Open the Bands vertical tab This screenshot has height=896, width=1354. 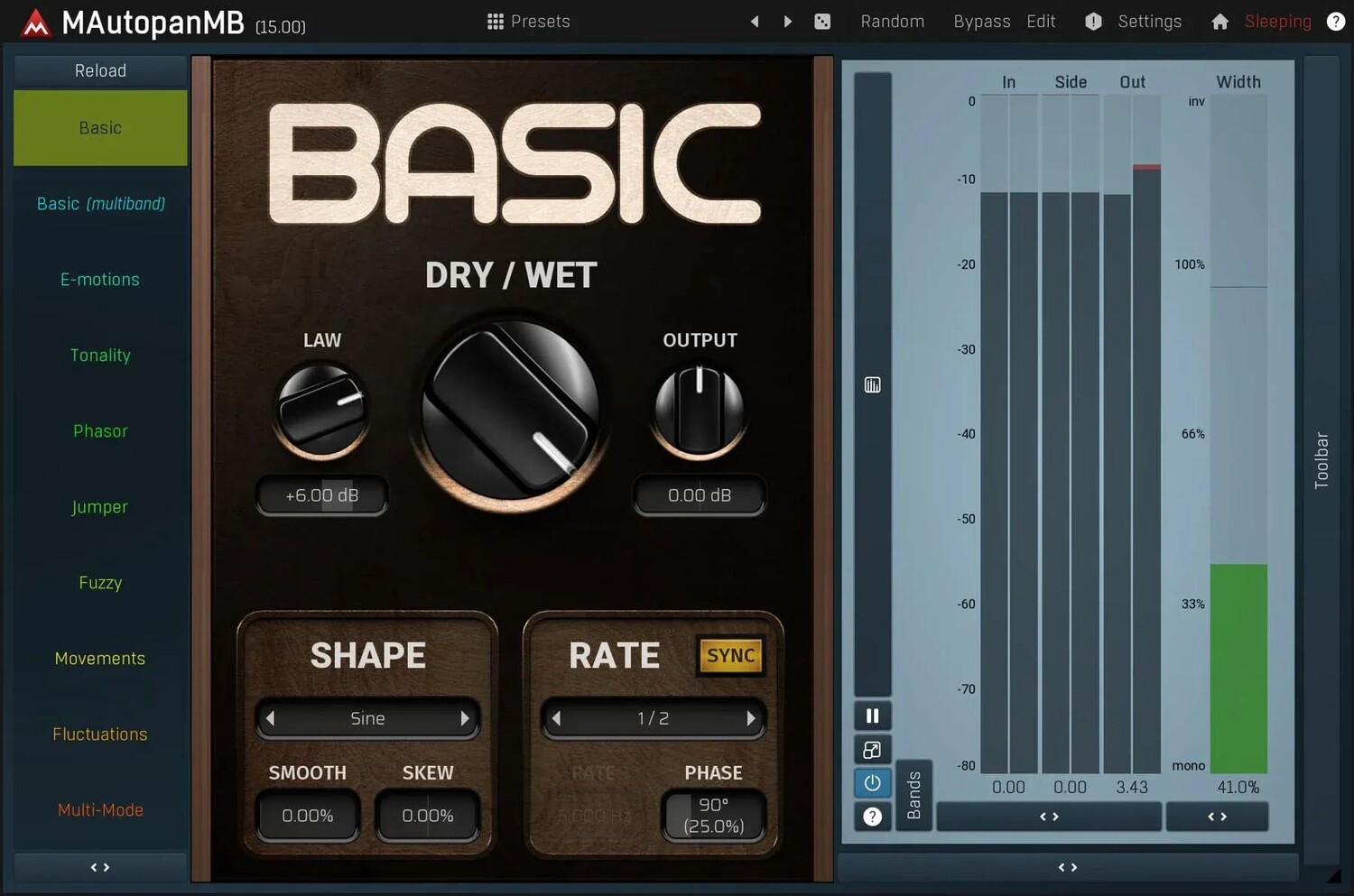(x=913, y=795)
